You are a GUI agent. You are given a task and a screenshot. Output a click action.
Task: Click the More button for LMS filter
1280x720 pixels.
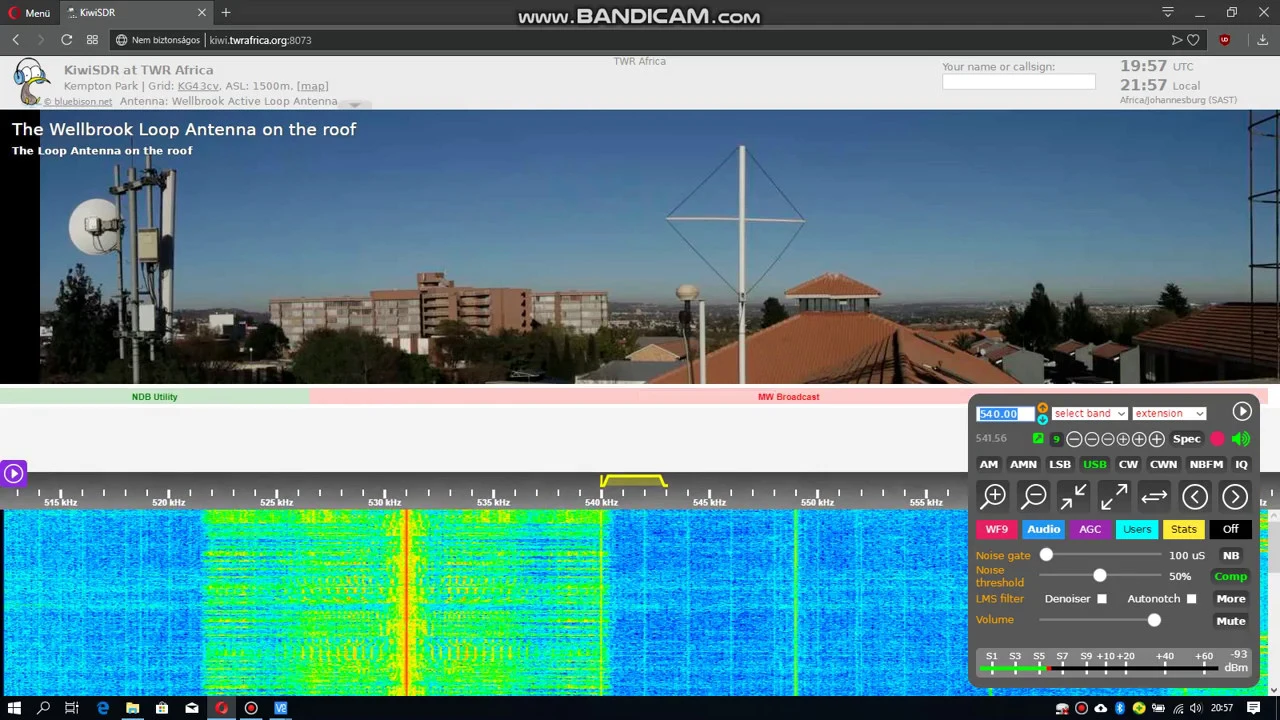click(1231, 599)
